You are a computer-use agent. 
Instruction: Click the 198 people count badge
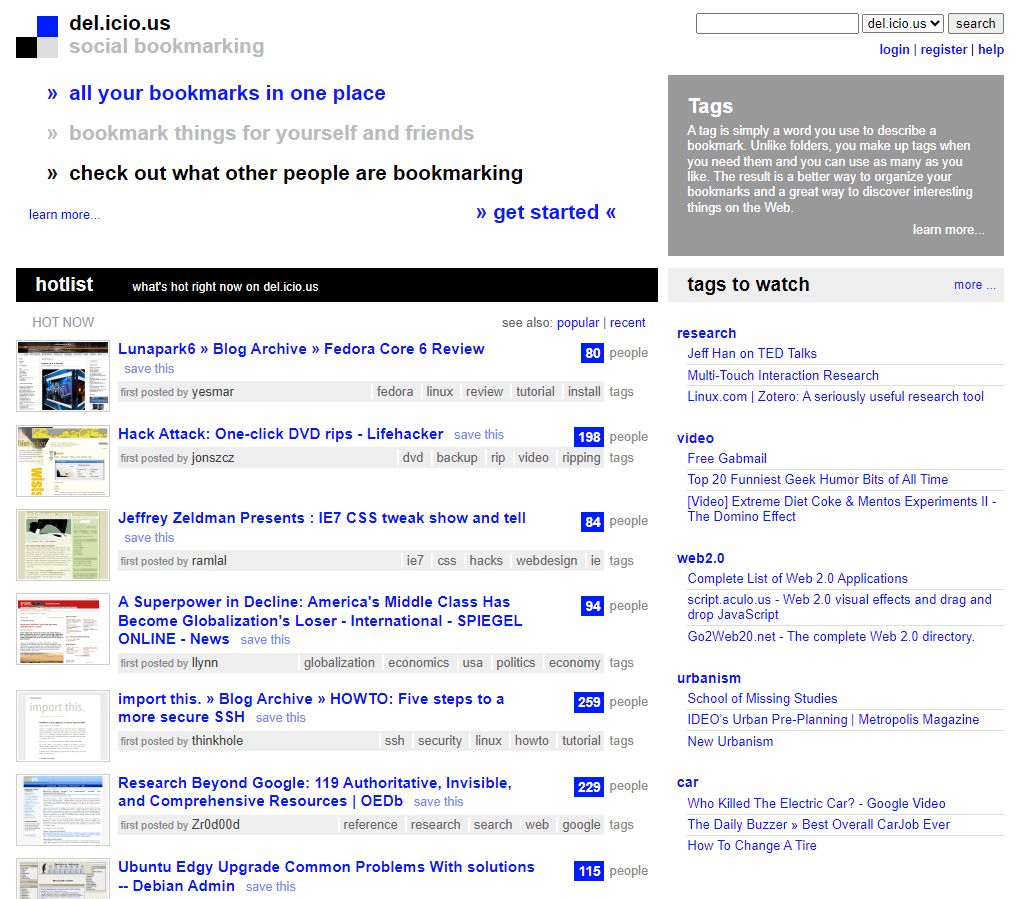[589, 437]
